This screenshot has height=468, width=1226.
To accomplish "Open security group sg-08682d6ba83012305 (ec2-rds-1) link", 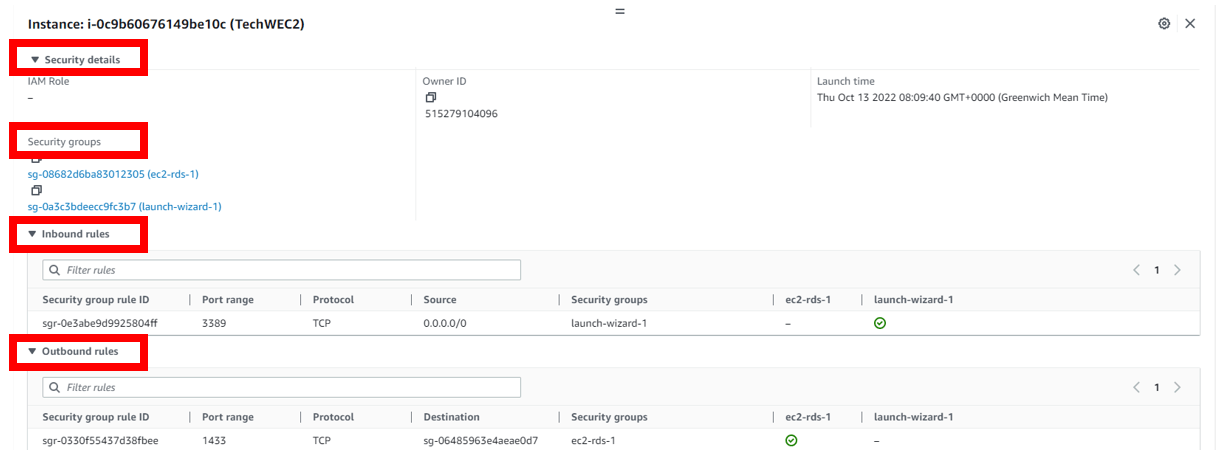I will tap(113, 174).
